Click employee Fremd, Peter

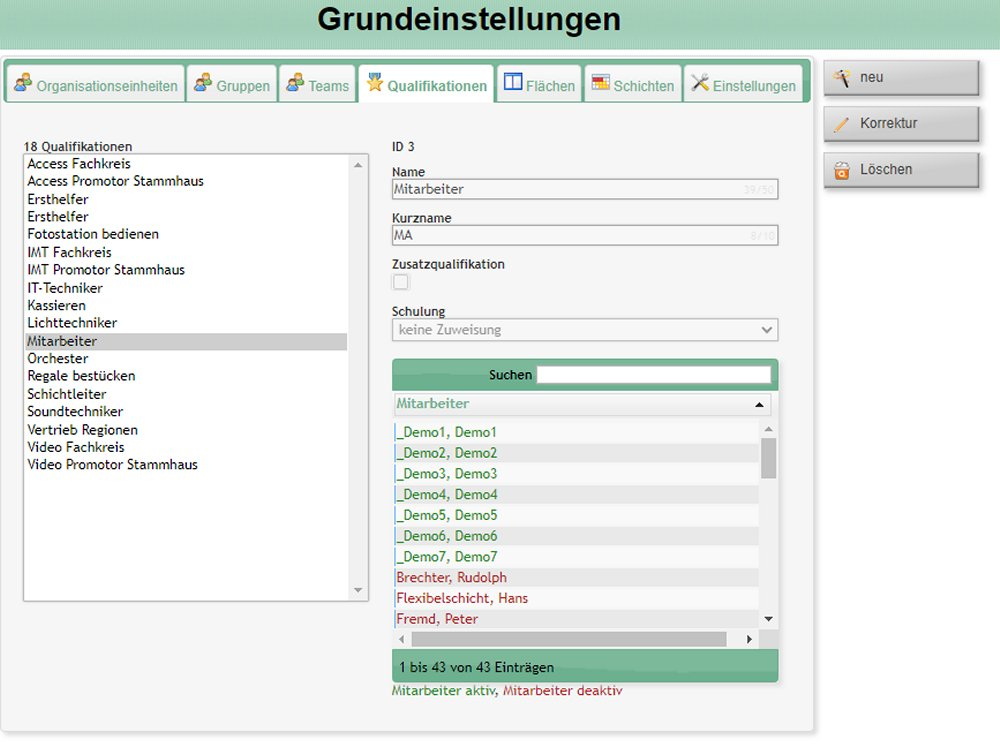[x=576, y=619]
